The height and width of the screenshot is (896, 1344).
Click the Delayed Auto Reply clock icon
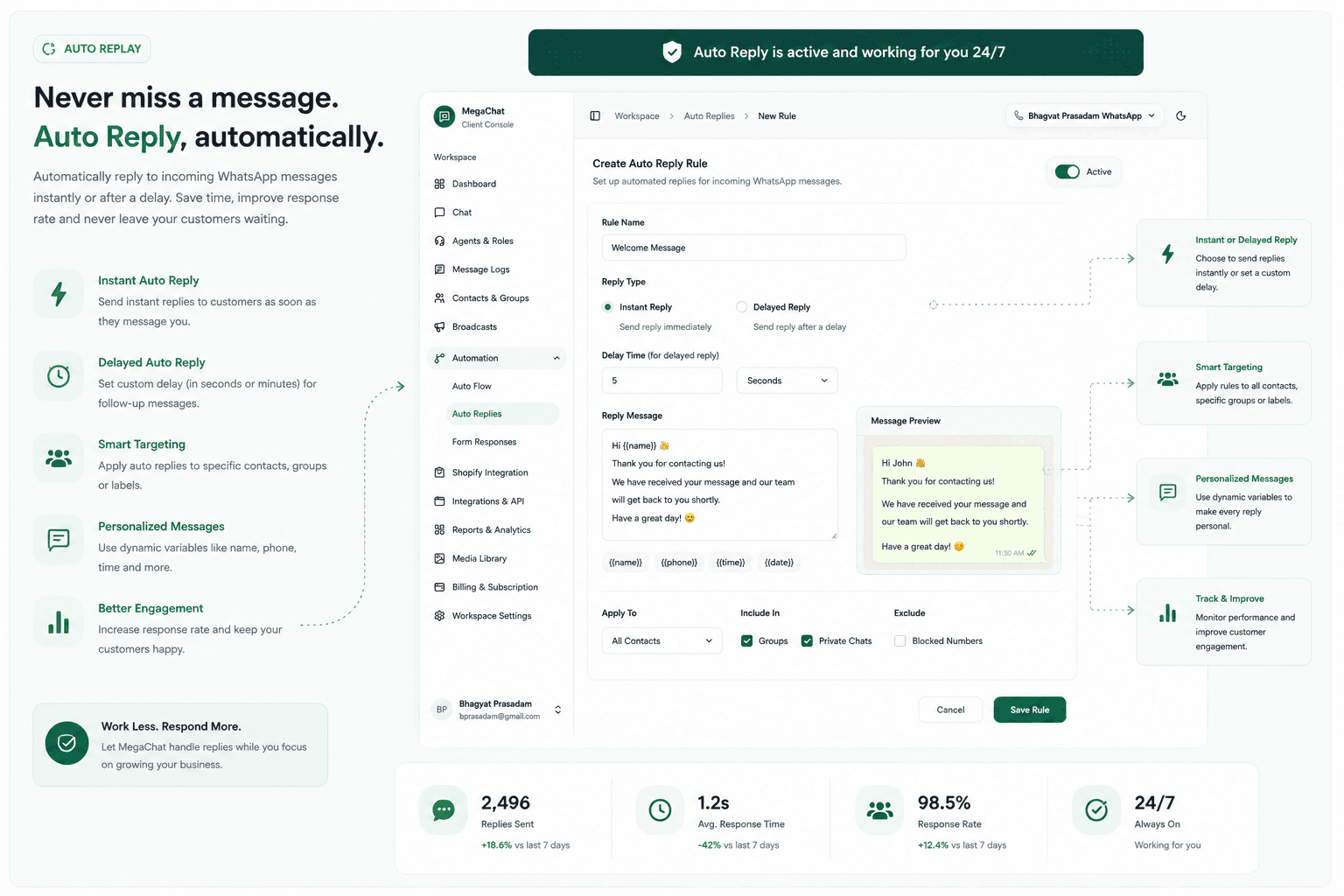point(59,376)
